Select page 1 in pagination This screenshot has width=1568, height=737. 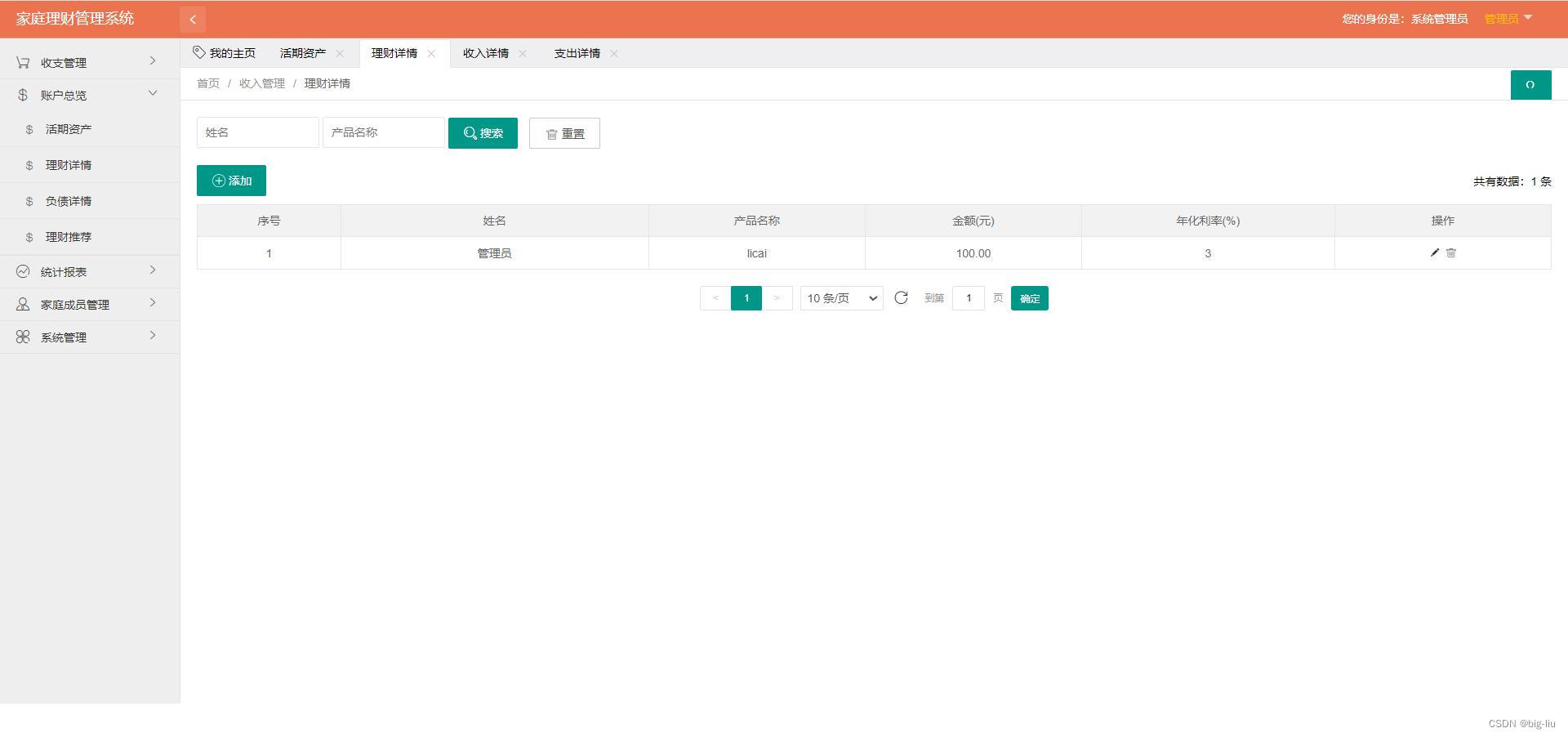[746, 298]
